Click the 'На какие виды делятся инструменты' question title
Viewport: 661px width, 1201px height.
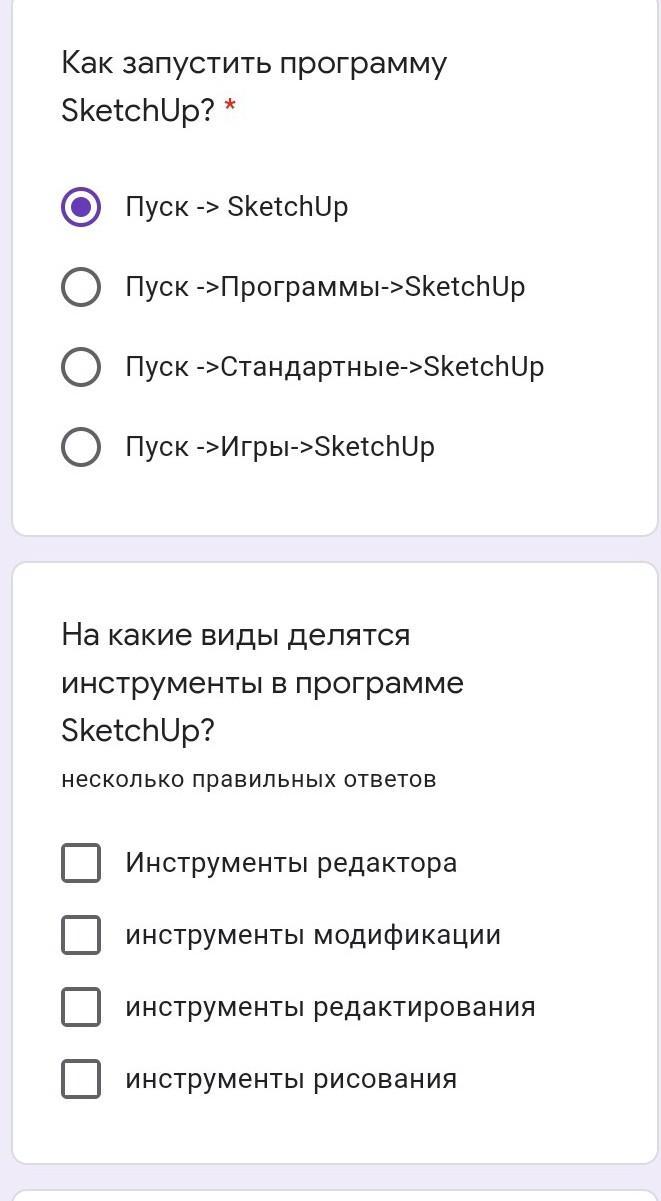[x=262, y=683]
